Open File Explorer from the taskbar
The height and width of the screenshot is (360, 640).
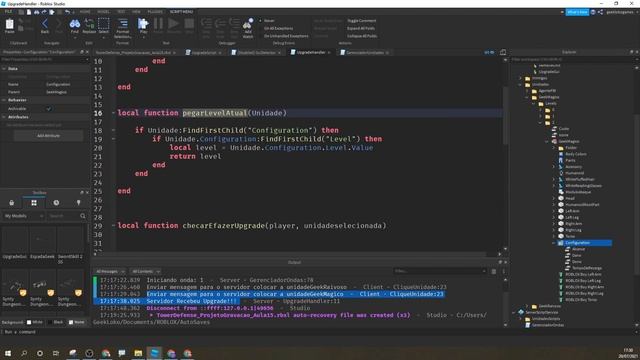pos(138,353)
